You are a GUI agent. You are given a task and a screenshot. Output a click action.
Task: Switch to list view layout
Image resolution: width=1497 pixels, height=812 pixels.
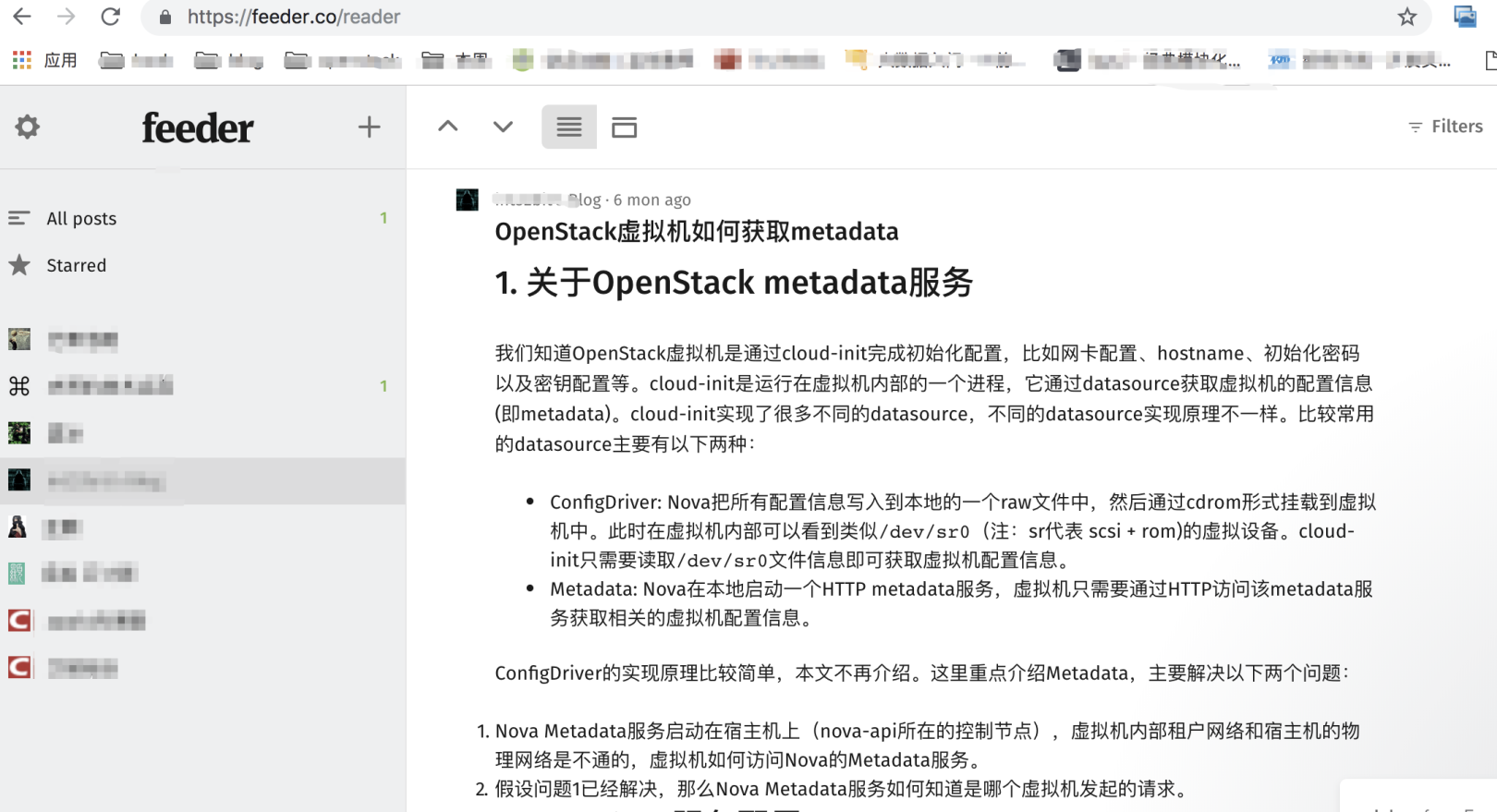point(568,127)
